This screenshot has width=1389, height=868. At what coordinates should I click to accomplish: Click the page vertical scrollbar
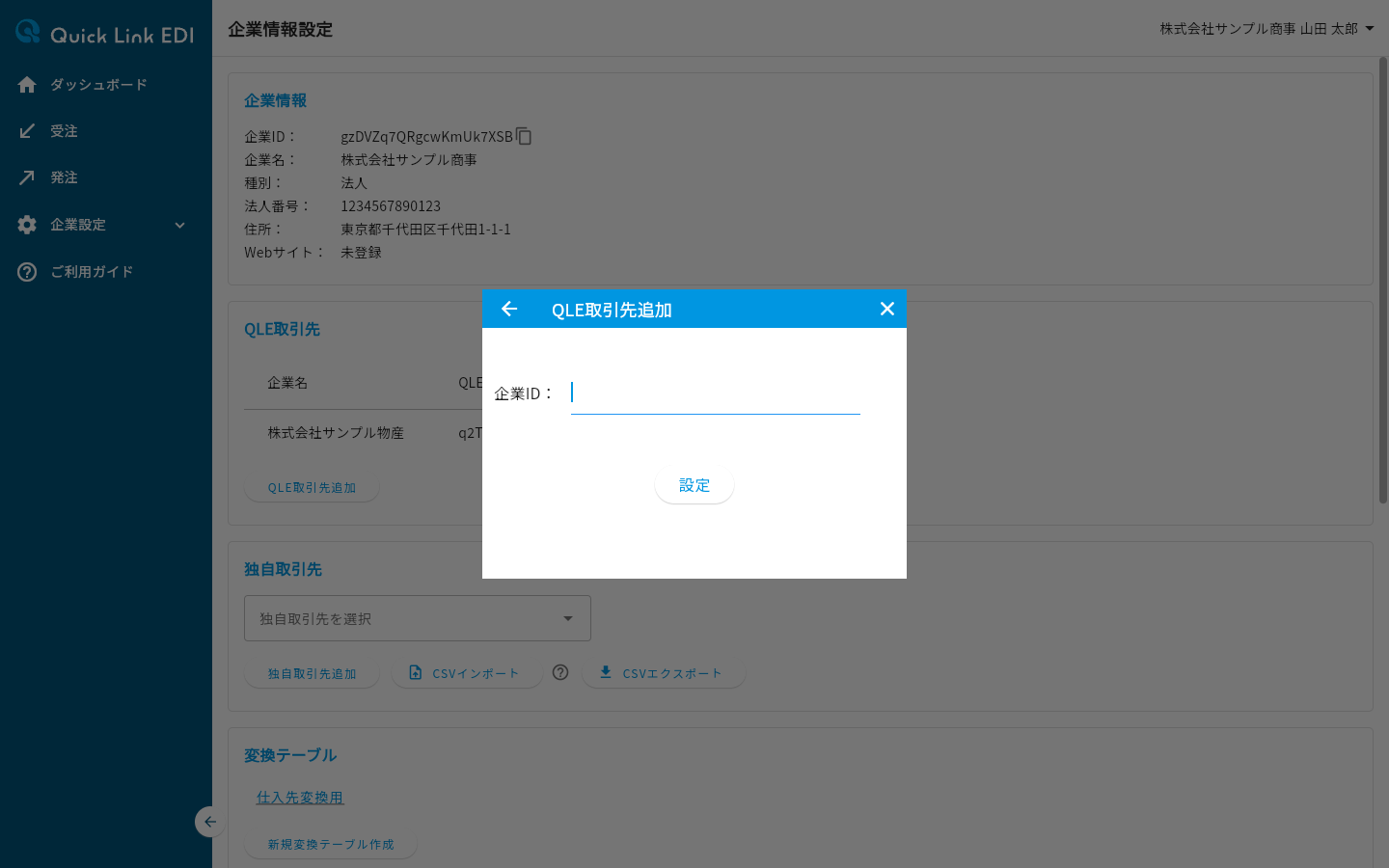pyautogui.click(x=1383, y=280)
